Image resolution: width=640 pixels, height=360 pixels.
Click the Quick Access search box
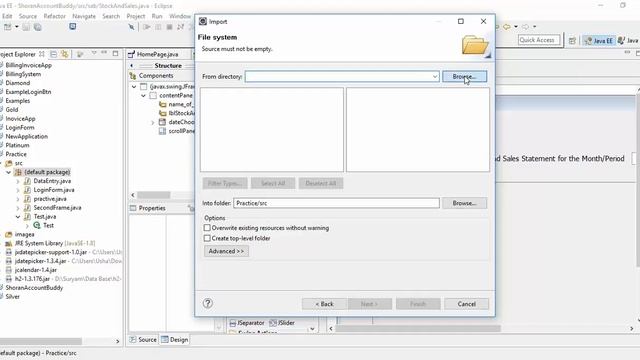click(x=538, y=40)
